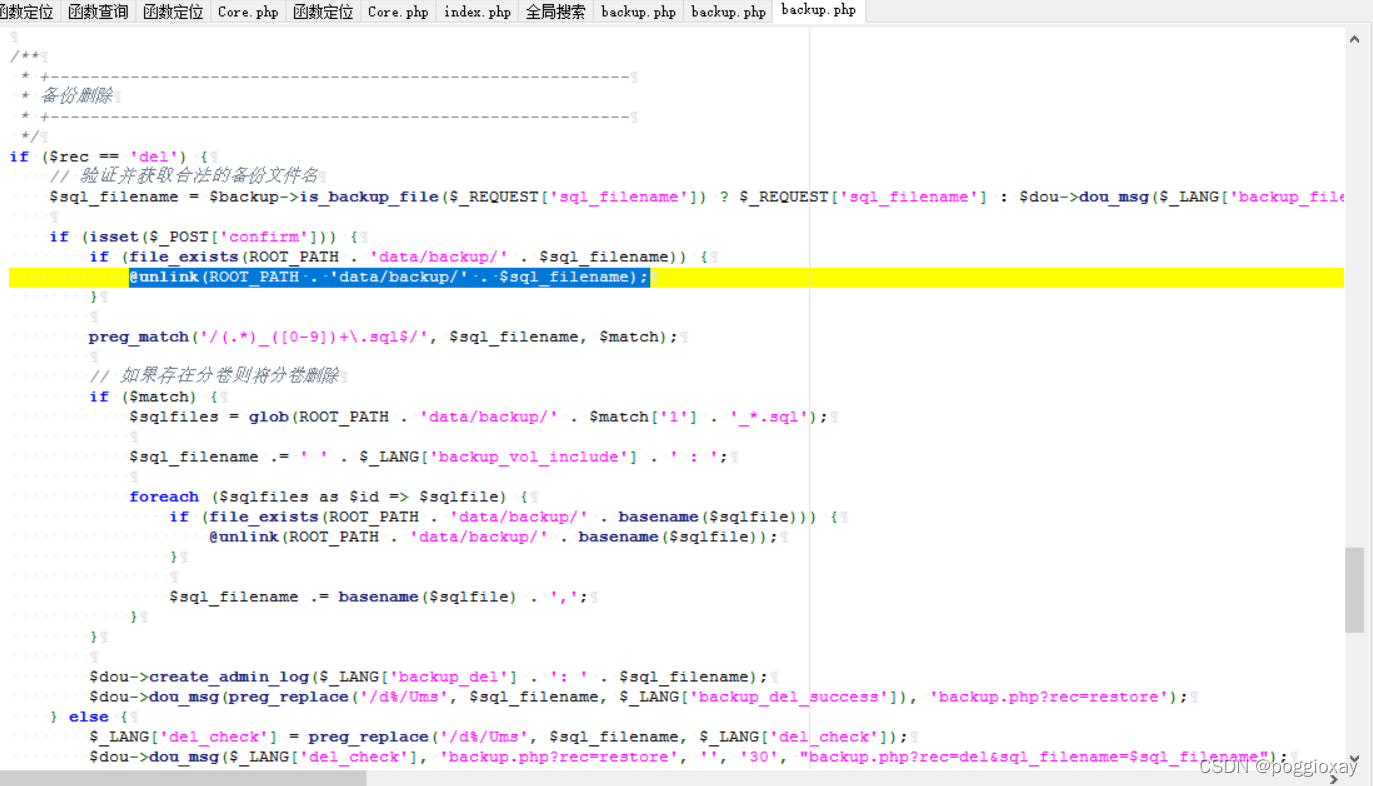The height and width of the screenshot is (786, 1373).
Task: Click the highlighted @unlink $sql_filename line
Action: 389,277
